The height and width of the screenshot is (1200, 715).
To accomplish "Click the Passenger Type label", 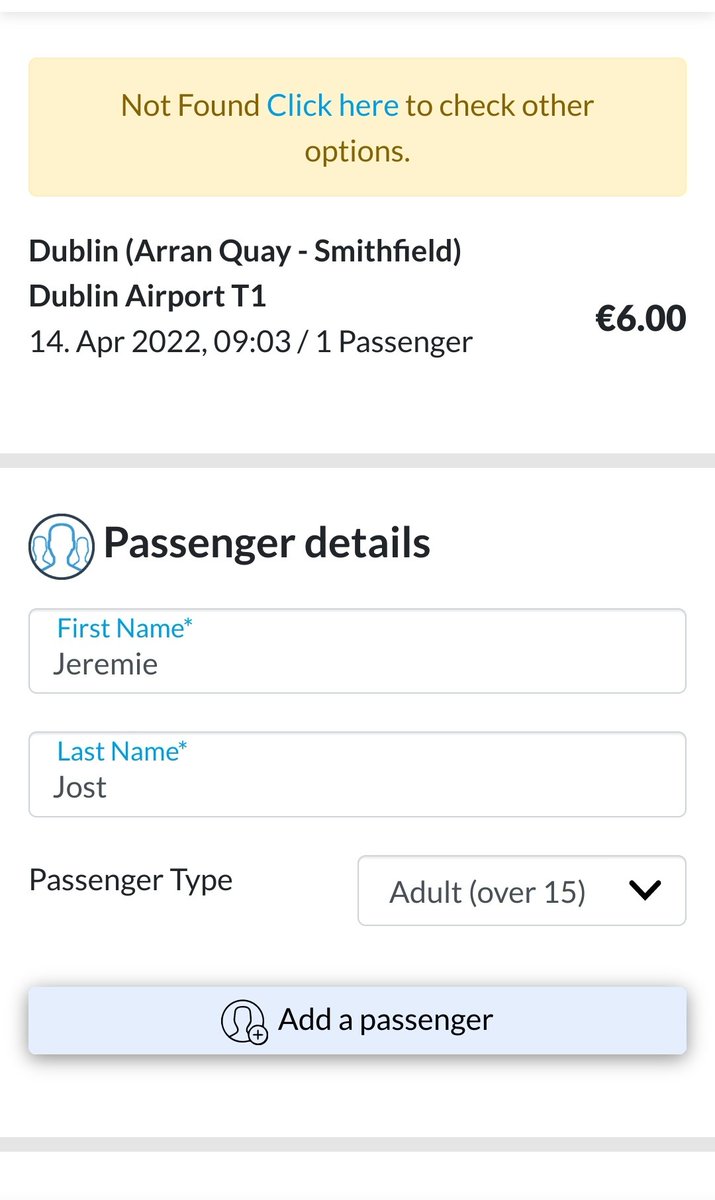I will (130, 881).
